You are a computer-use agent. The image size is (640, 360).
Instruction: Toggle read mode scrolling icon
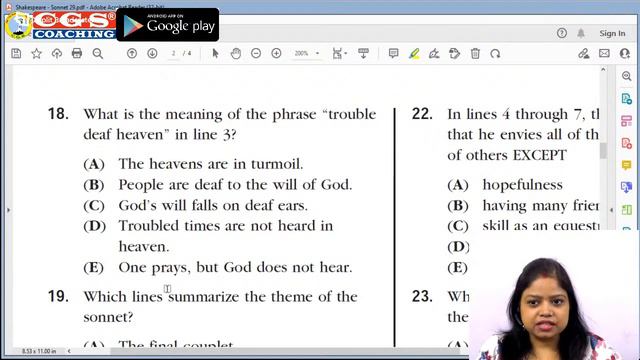(363, 53)
